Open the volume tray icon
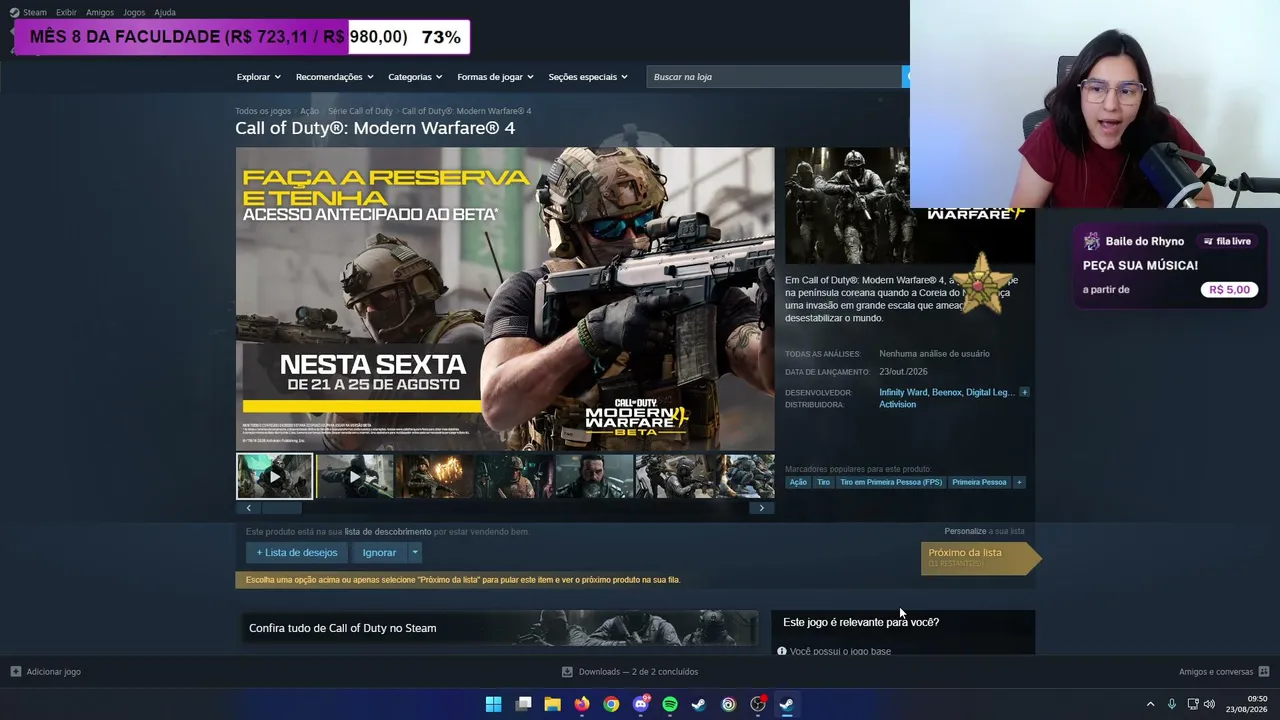1280x720 pixels. 1209,704
